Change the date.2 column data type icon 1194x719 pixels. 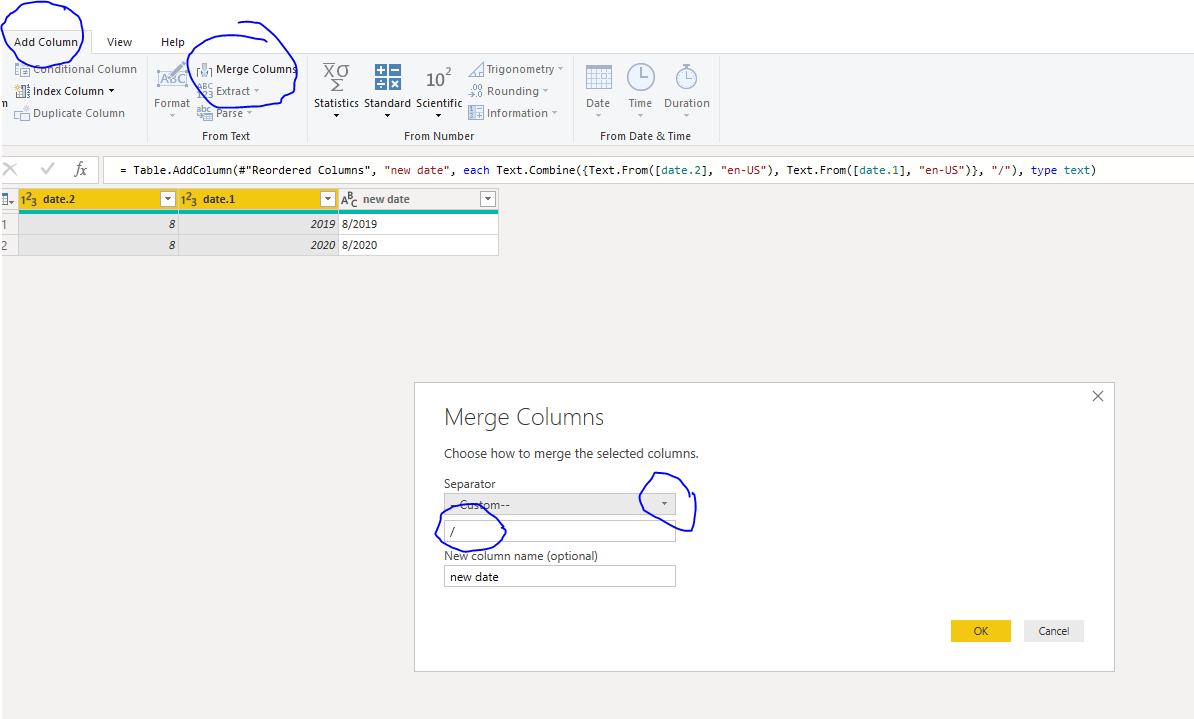pyautogui.click(x=29, y=199)
